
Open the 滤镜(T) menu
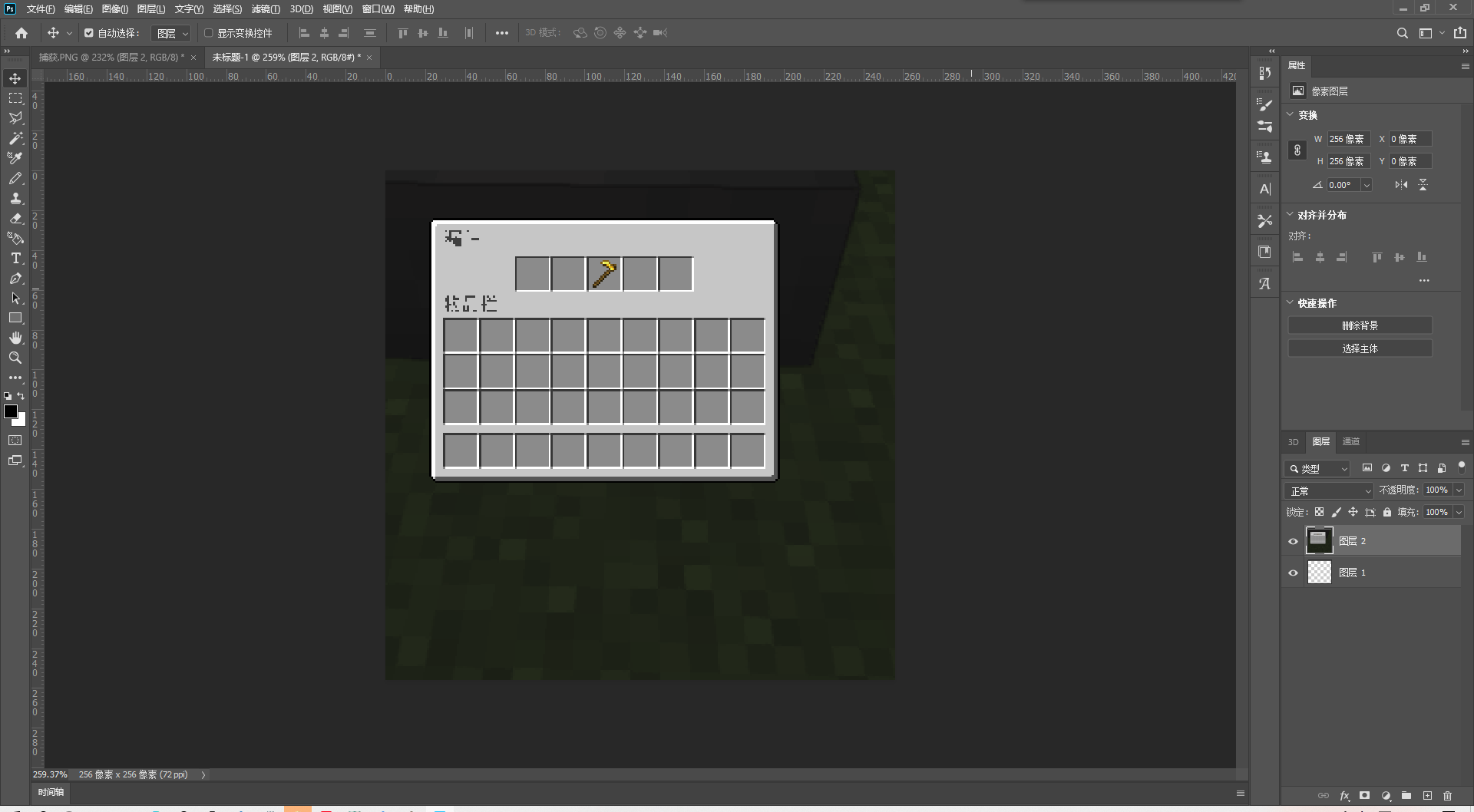(266, 9)
